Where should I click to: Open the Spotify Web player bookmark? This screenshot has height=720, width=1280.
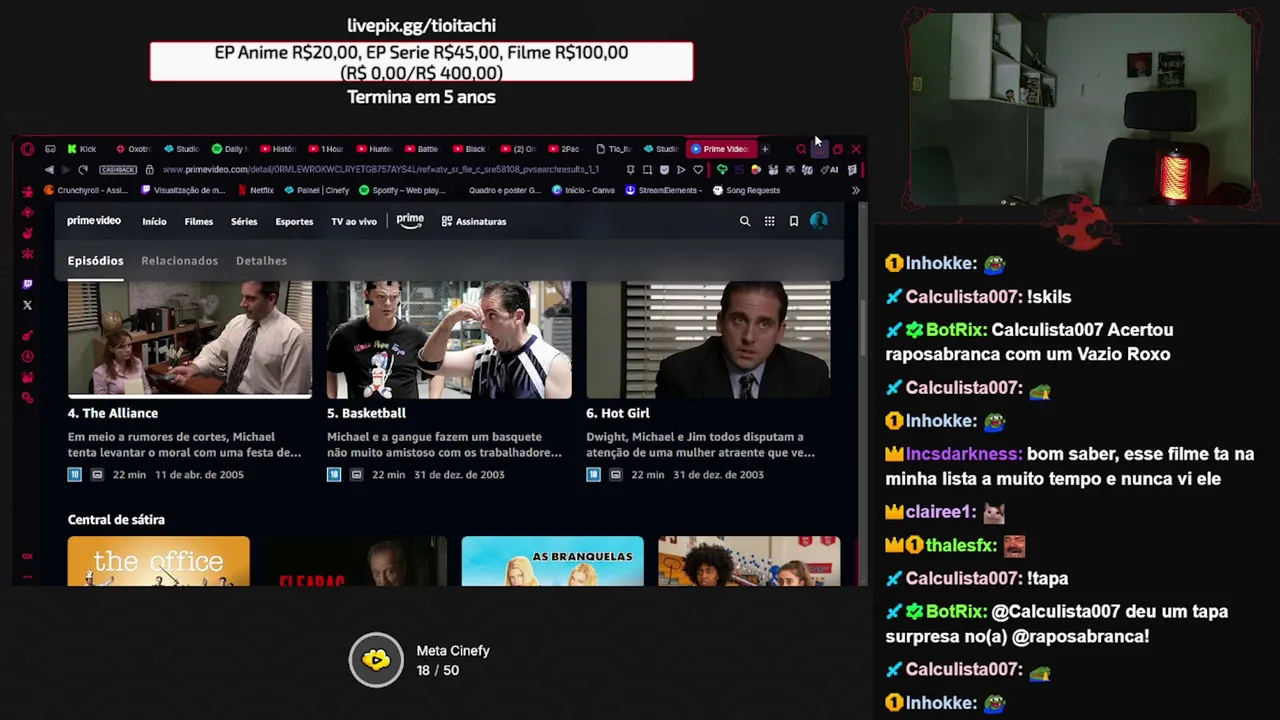[402, 190]
